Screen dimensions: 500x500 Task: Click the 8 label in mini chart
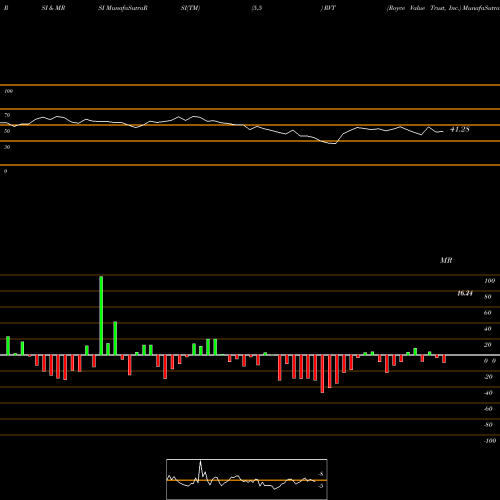click(x=321, y=474)
